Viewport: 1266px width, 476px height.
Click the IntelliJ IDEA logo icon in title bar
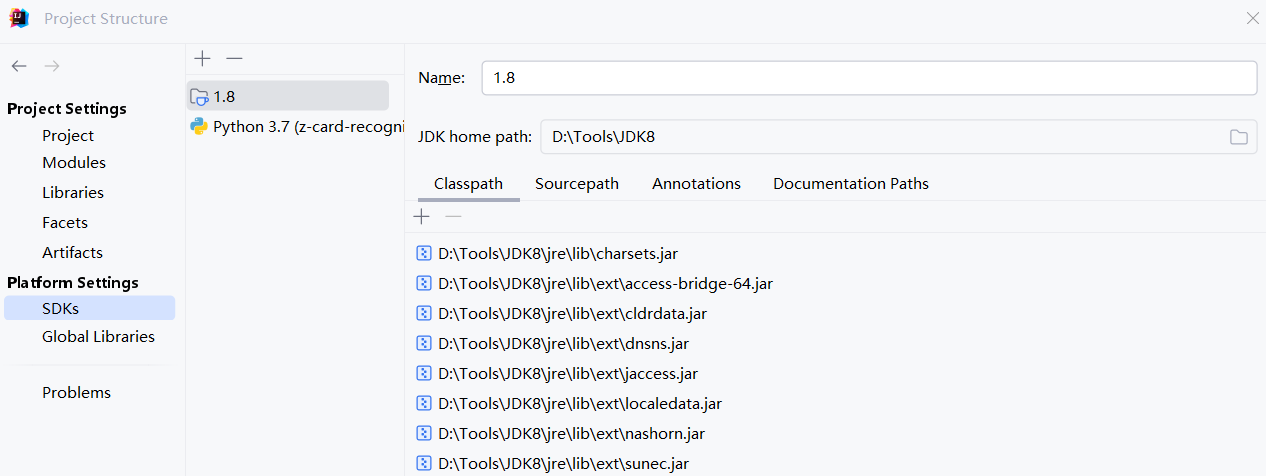point(19,18)
